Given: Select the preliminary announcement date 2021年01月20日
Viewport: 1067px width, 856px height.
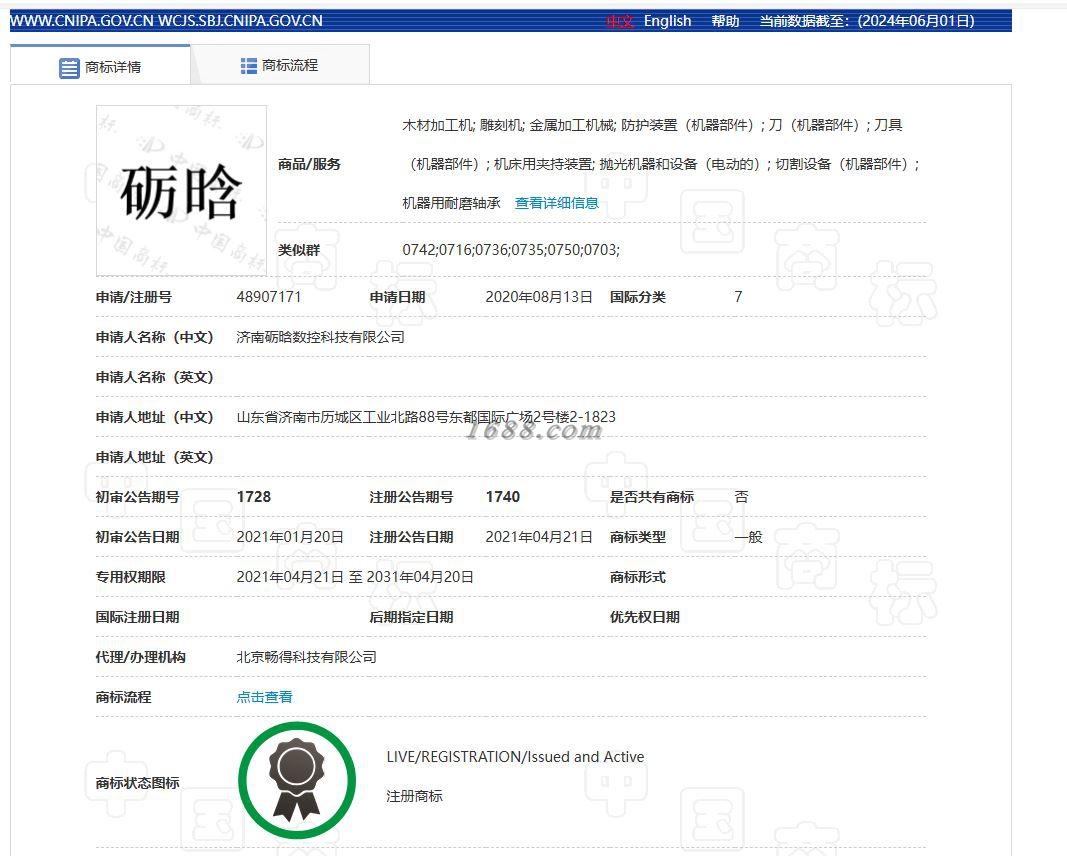Looking at the screenshot, I should click(290, 537).
